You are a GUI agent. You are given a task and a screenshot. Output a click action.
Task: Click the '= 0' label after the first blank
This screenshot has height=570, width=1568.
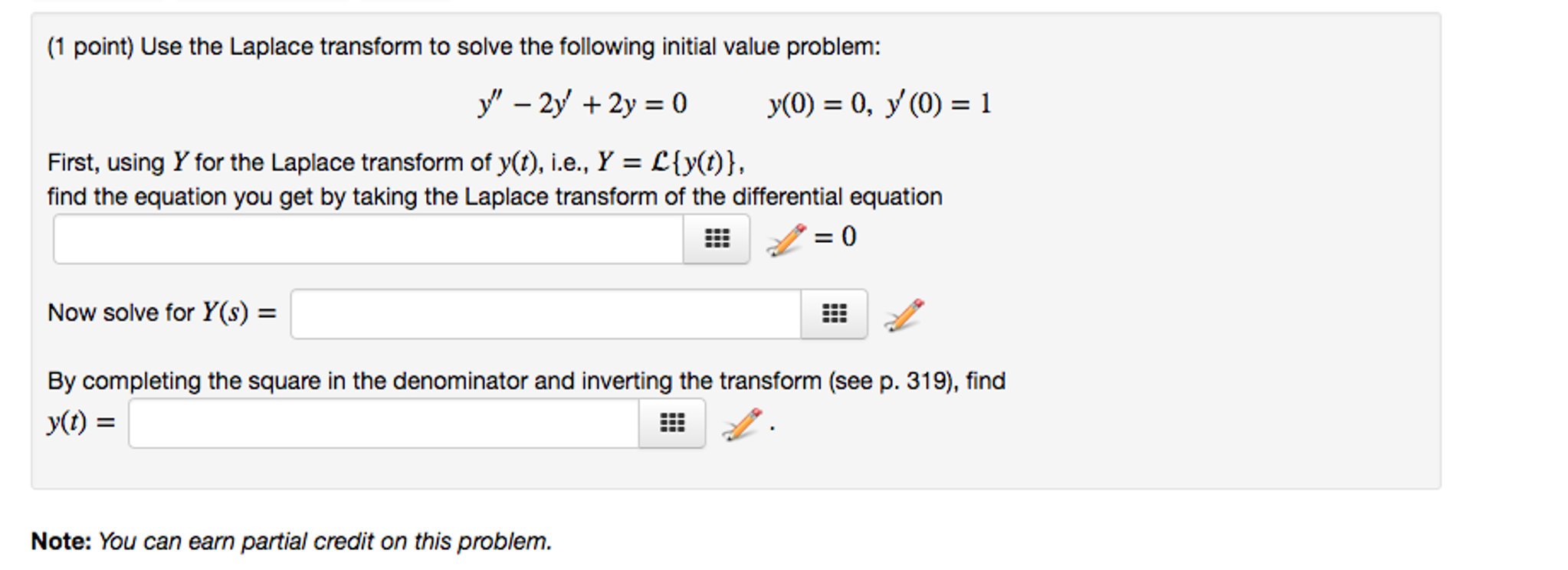tap(835, 236)
